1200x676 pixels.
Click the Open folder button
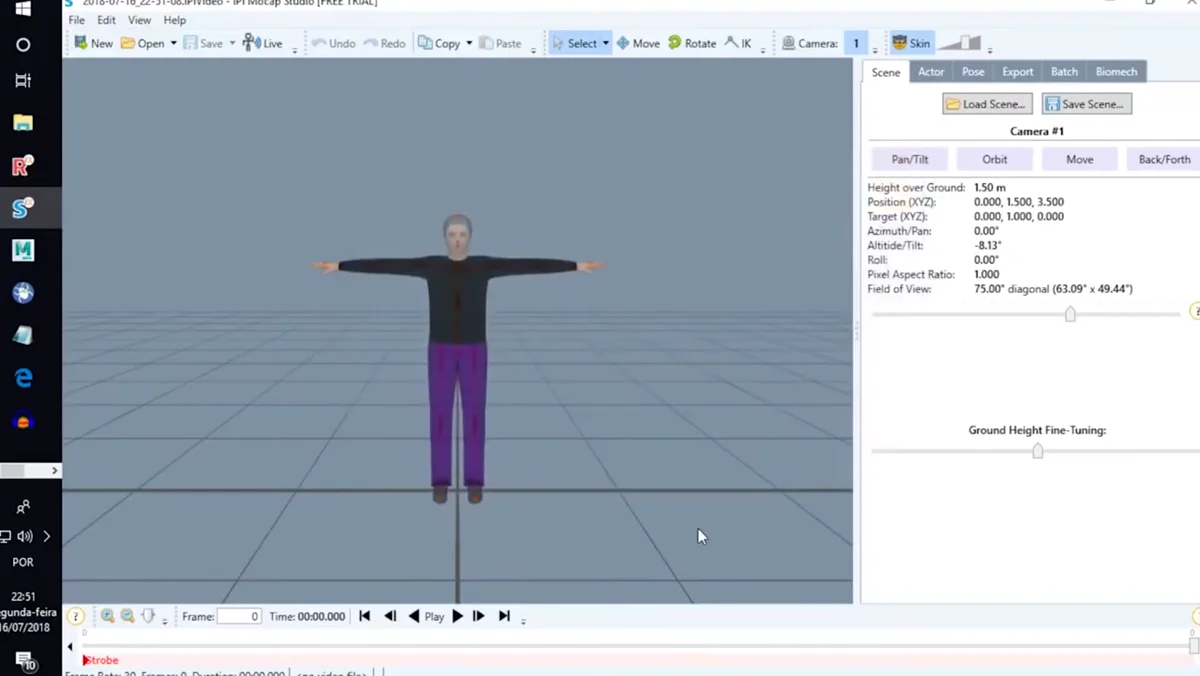tap(142, 43)
